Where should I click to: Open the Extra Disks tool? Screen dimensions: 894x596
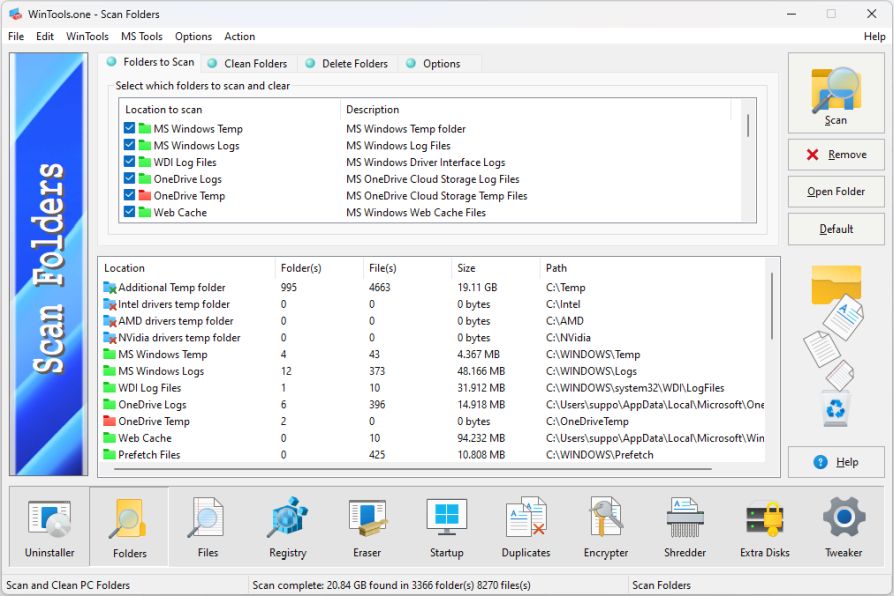coord(765,526)
